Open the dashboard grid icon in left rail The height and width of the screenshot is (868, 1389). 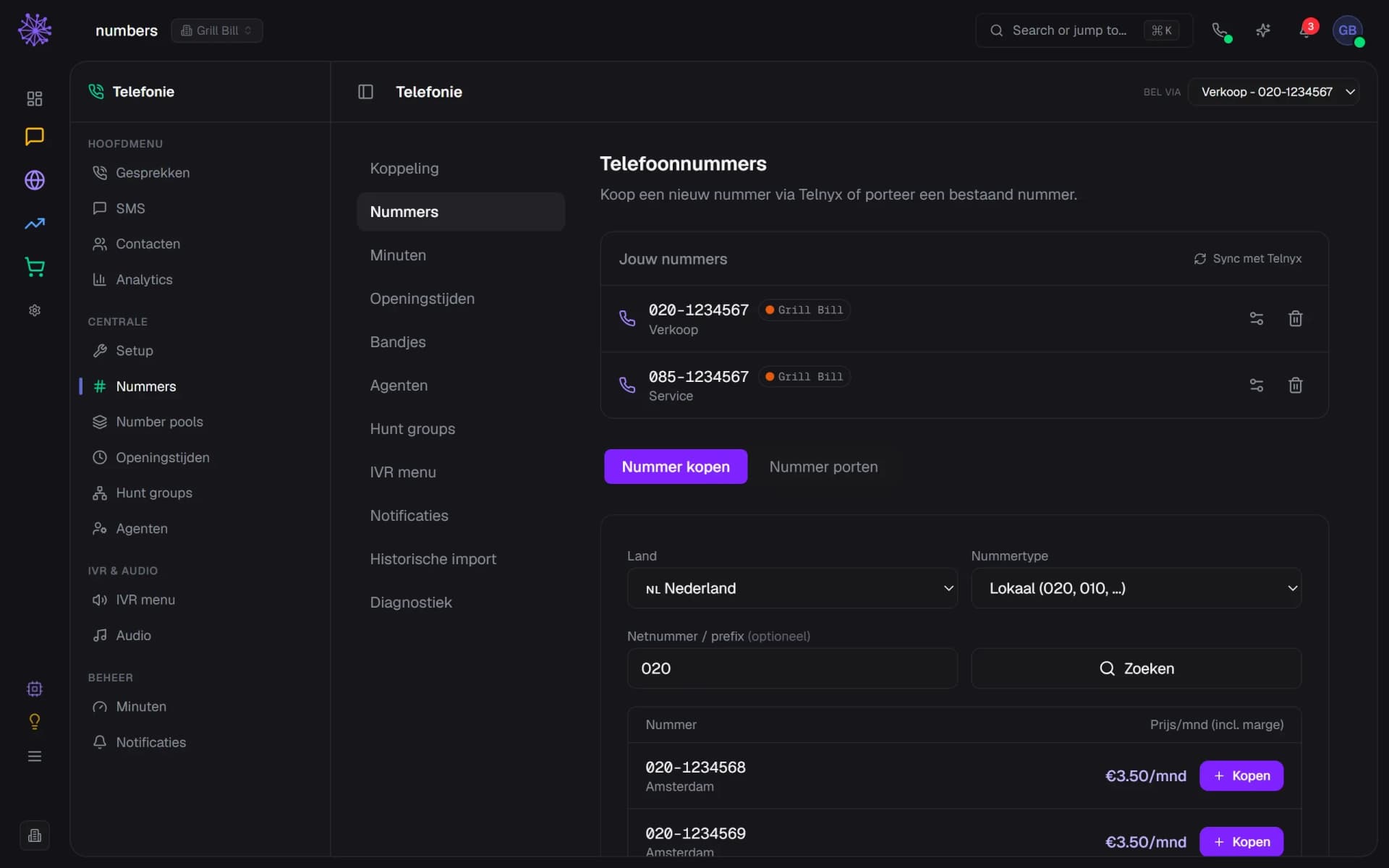[35, 98]
